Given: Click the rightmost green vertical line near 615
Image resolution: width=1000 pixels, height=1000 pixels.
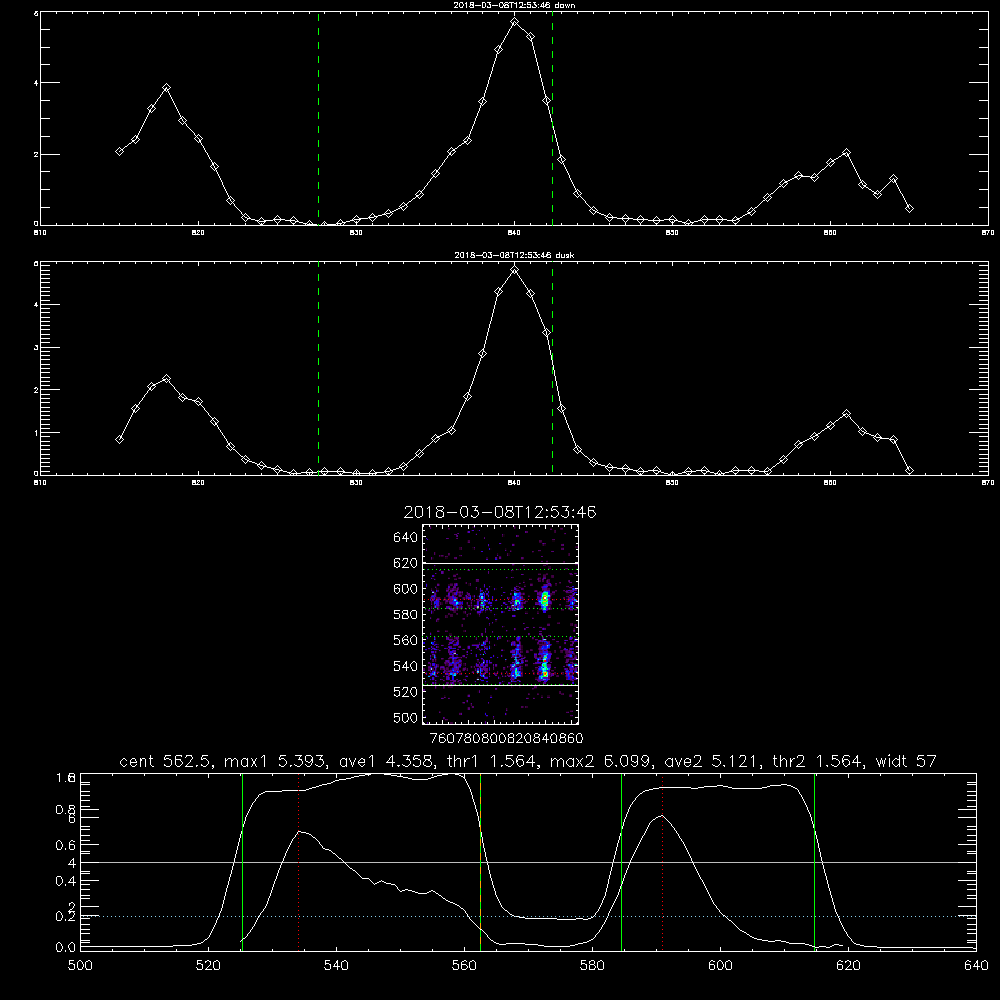Looking at the screenshot, I should pos(814,862).
